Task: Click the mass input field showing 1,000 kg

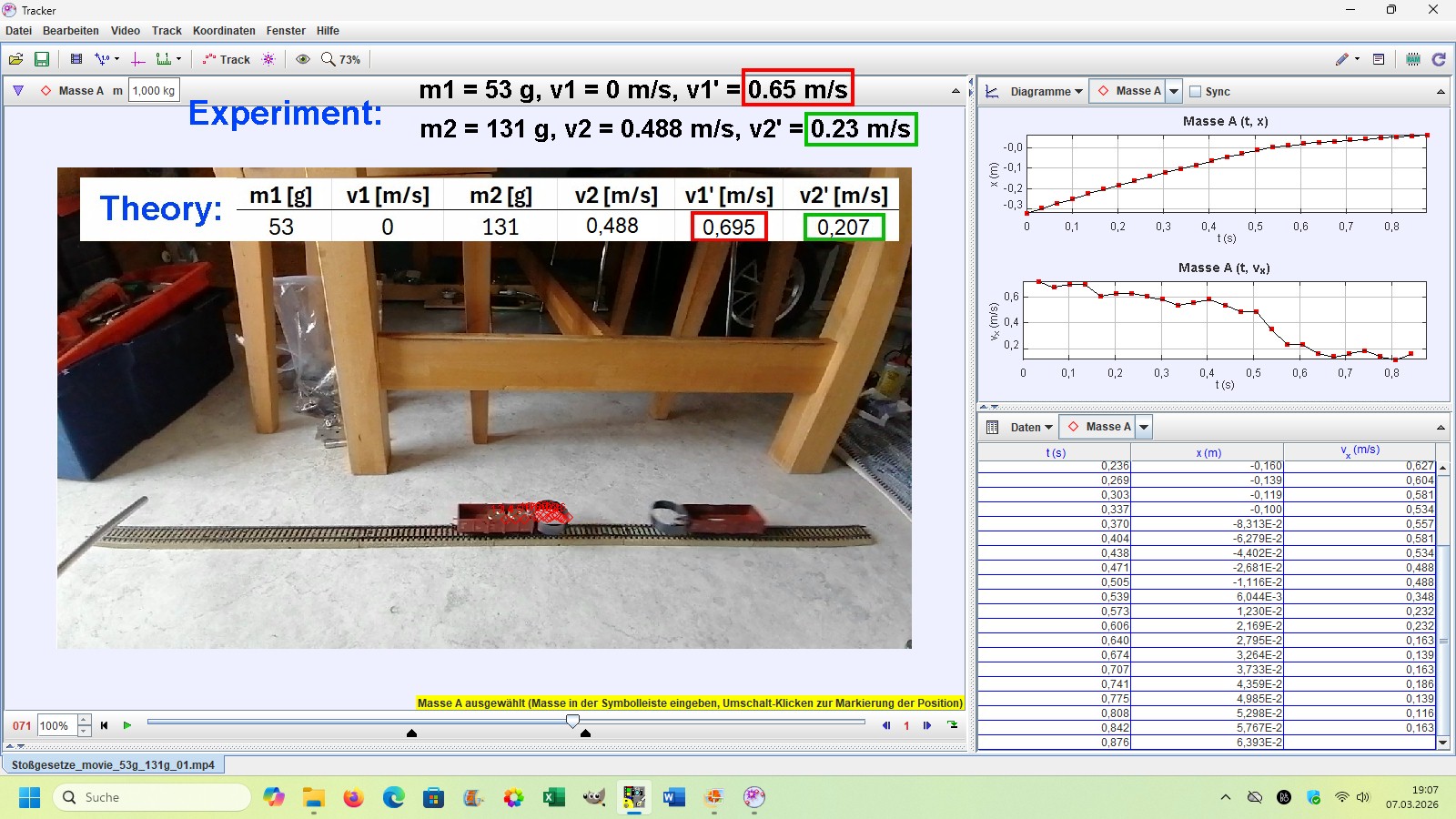Action: [x=154, y=91]
